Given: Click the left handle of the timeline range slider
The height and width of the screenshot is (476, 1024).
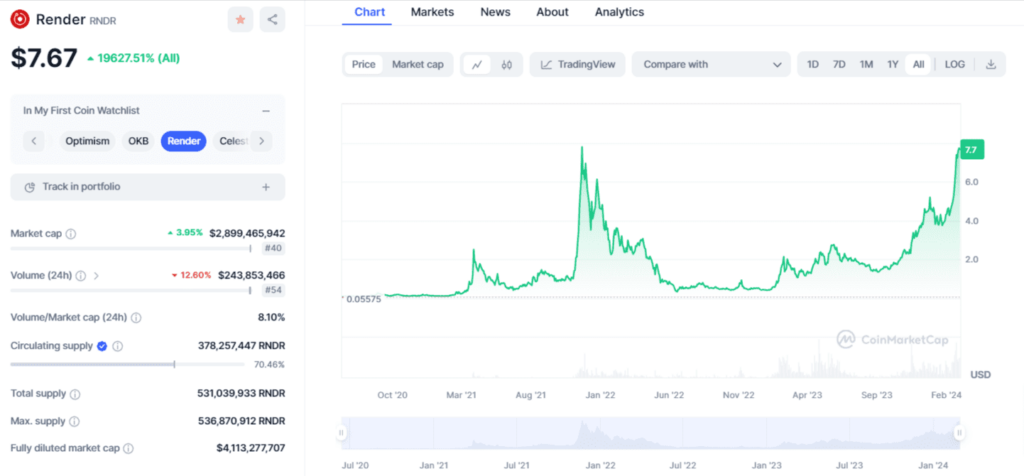Looking at the screenshot, I should pyautogui.click(x=342, y=433).
